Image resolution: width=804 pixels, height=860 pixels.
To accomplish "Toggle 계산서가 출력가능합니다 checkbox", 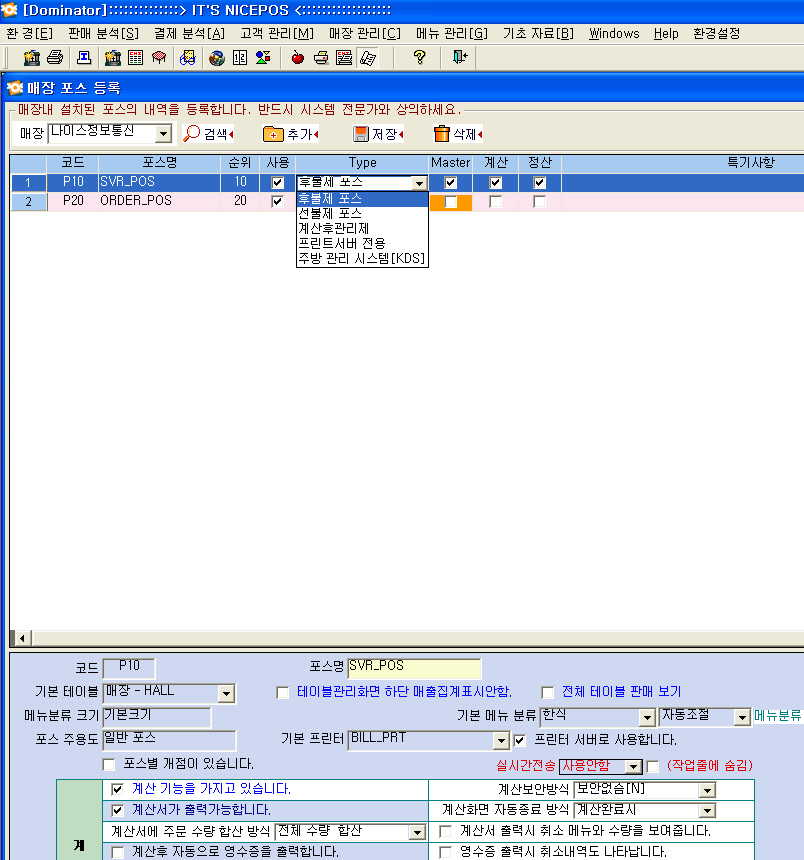I will pos(117,810).
